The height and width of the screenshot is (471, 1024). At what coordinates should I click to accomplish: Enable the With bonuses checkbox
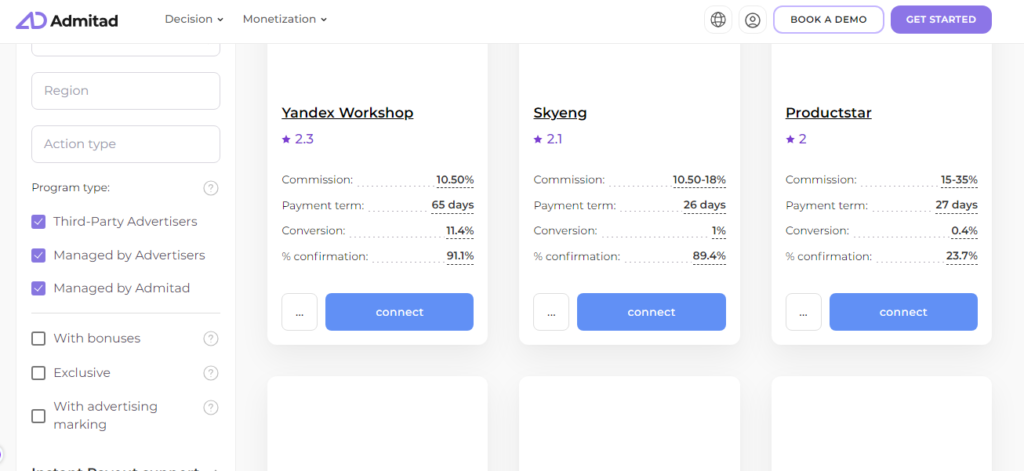pos(39,338)
